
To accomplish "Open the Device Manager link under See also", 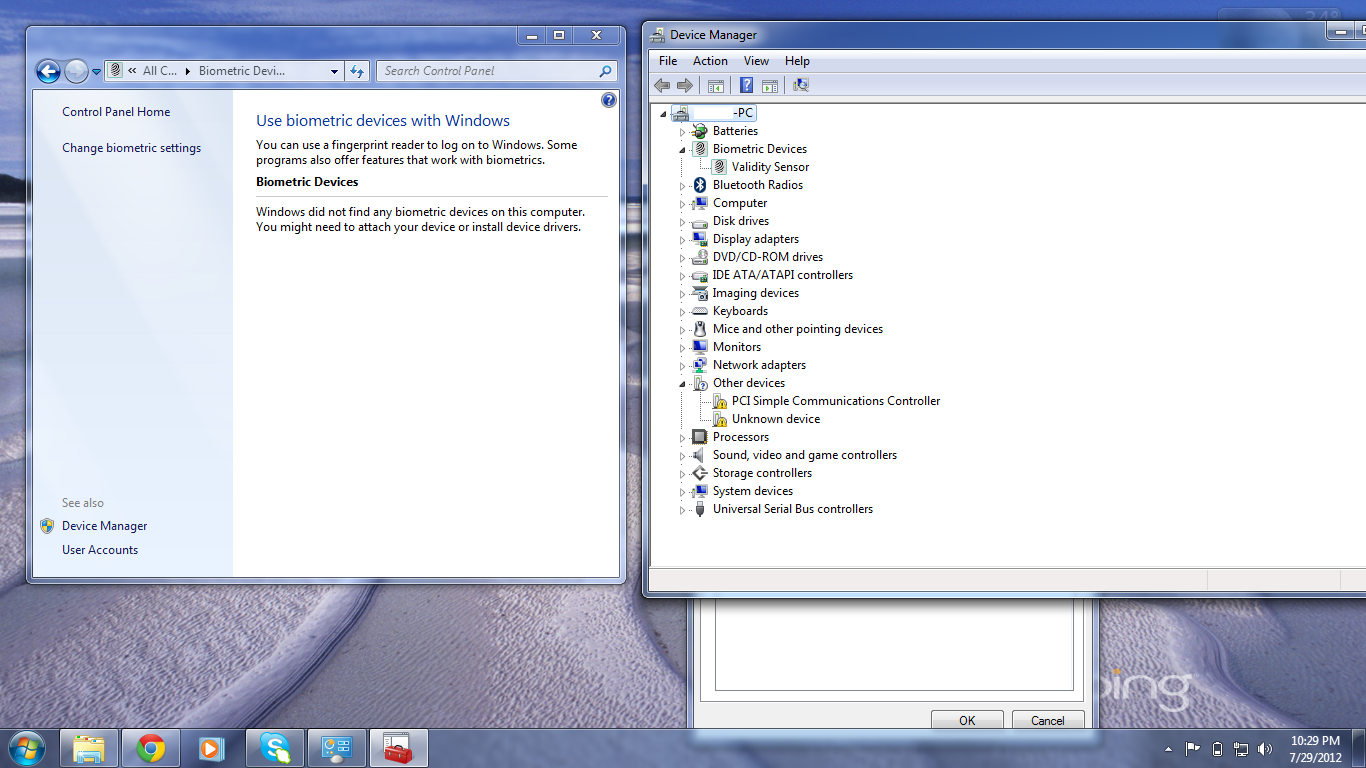I will click(x=104, y=526).
